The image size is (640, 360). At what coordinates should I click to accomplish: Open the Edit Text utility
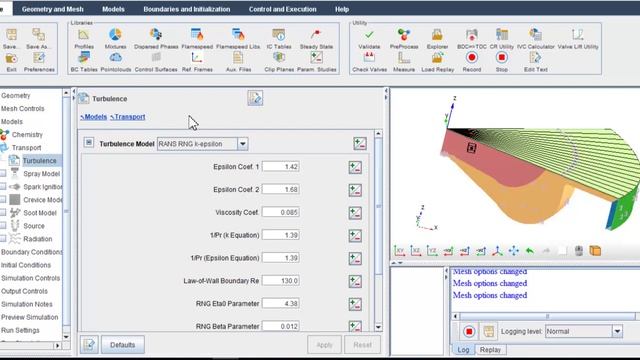(x=536, y=62)
